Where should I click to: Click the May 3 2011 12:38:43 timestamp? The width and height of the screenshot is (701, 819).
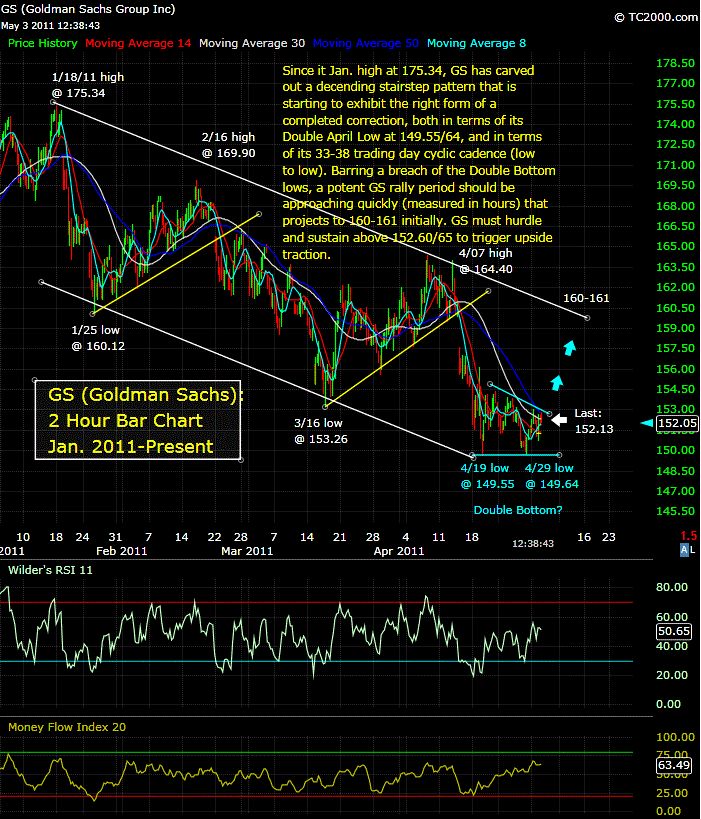point(50,26)
